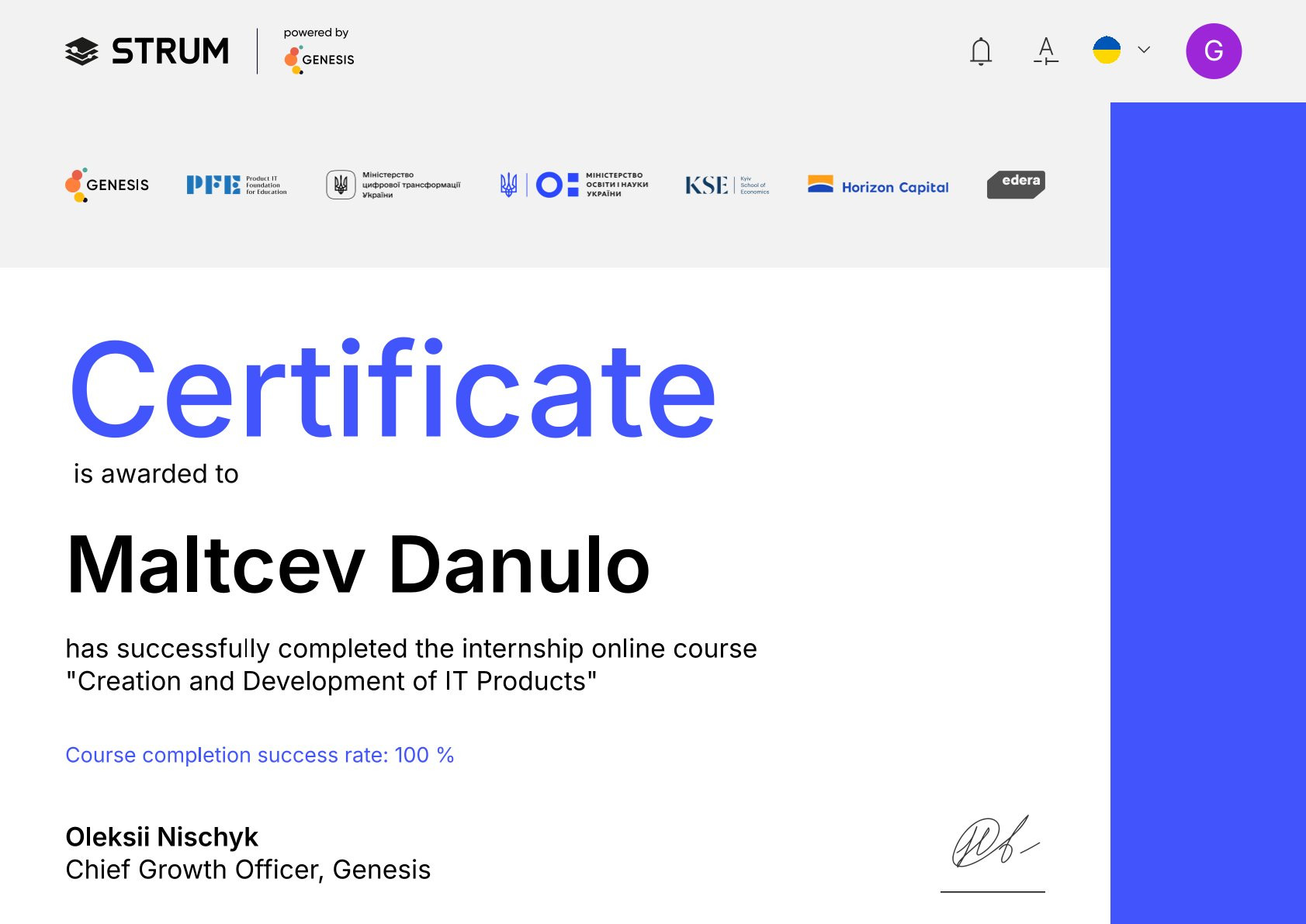Expand the language dropdown chevron
This screenshot has height=924, width=1306.
(1144, 50)
